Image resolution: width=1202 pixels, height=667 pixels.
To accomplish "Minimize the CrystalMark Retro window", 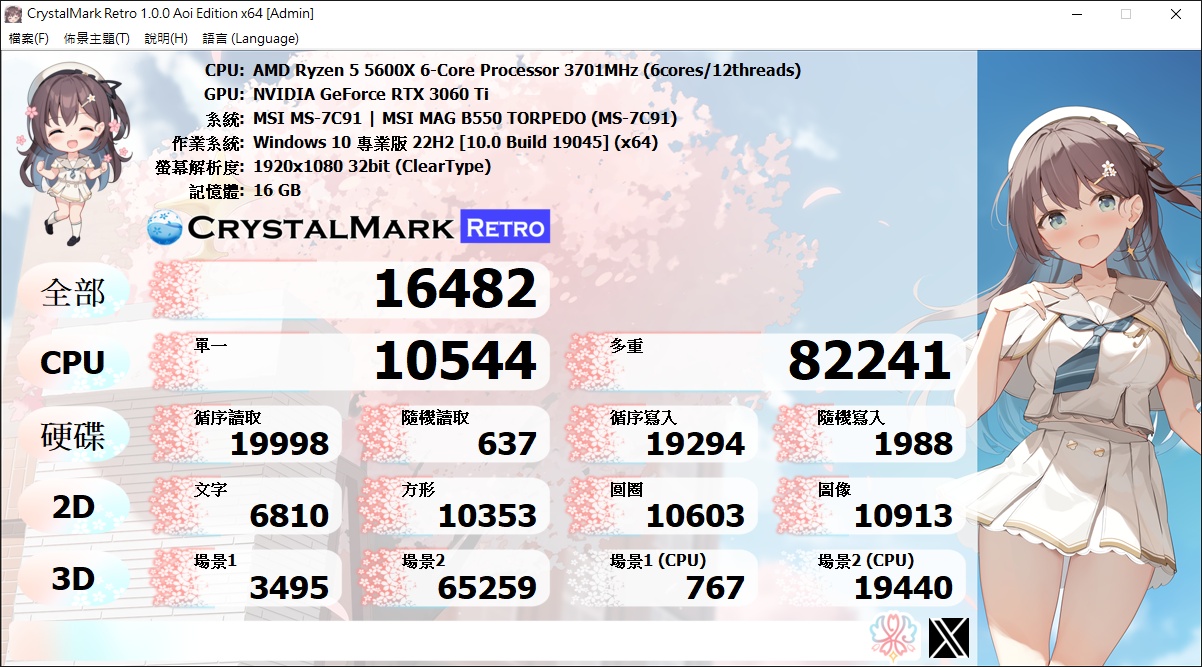I will click(x=1077, y=14).
